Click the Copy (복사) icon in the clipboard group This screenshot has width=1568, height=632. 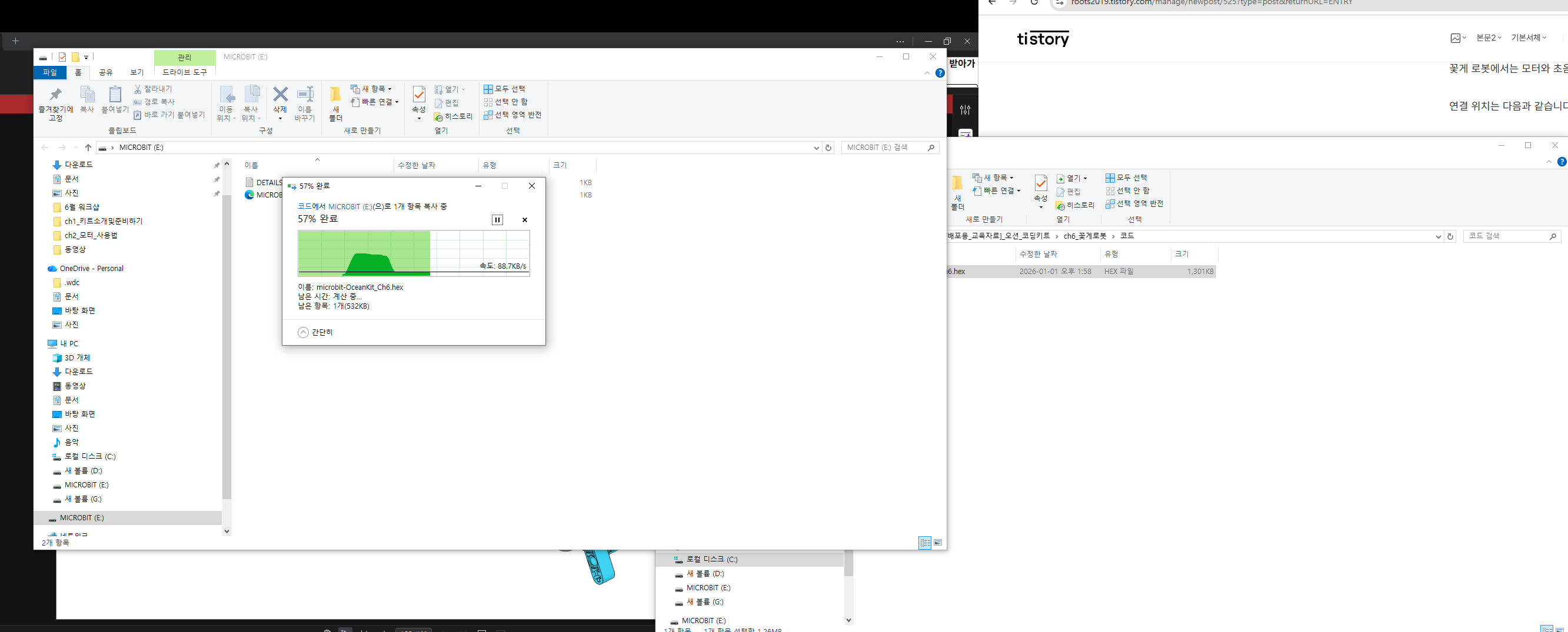point(87,99)
